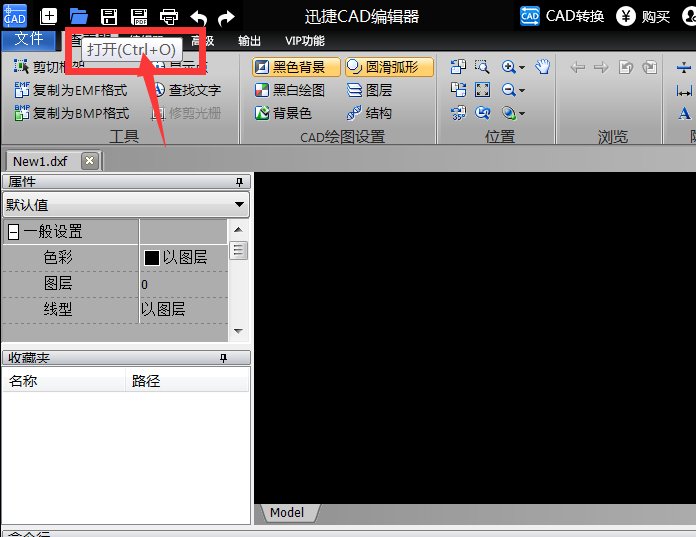This screenshot has height=537, width=696.
Task: Toggle the 黑色背景 black background option
Action: pyautogui.click(x=296, y=67)
